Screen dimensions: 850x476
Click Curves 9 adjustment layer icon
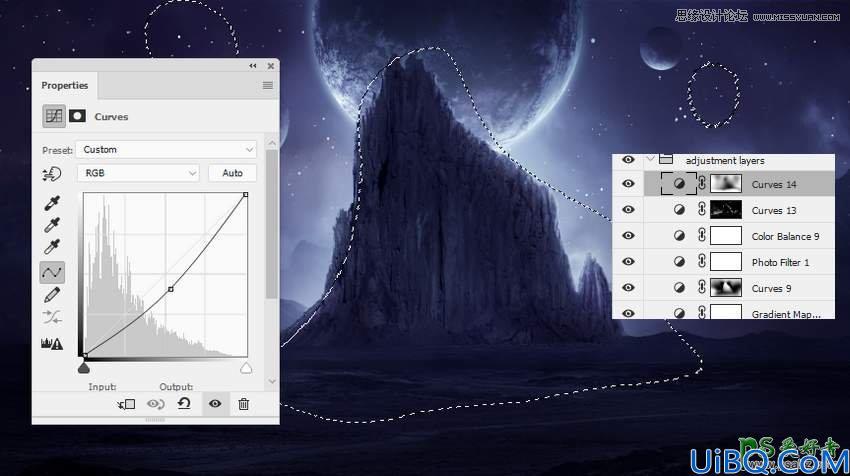[x=679, y=288]
